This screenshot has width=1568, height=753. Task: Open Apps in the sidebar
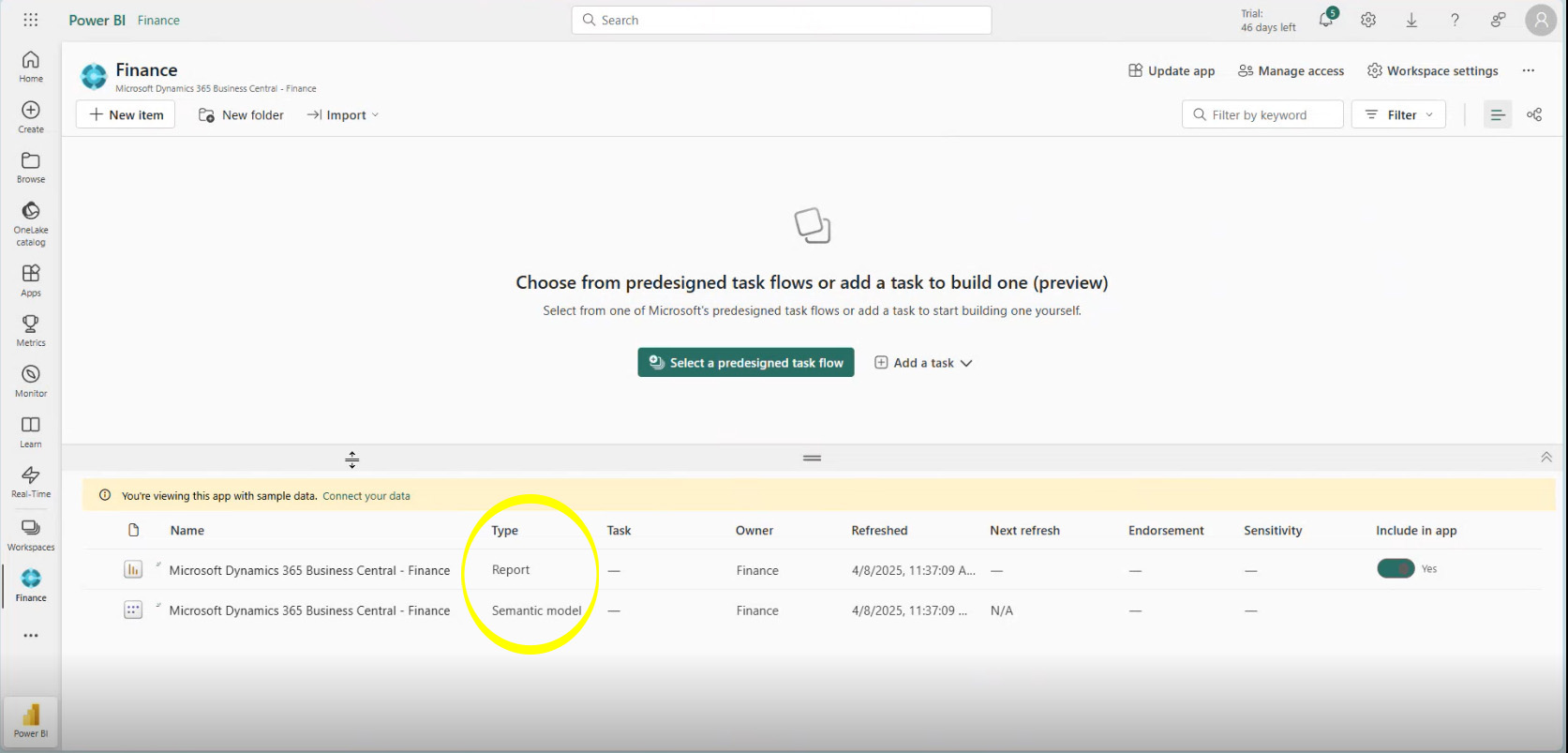[31, 280]
